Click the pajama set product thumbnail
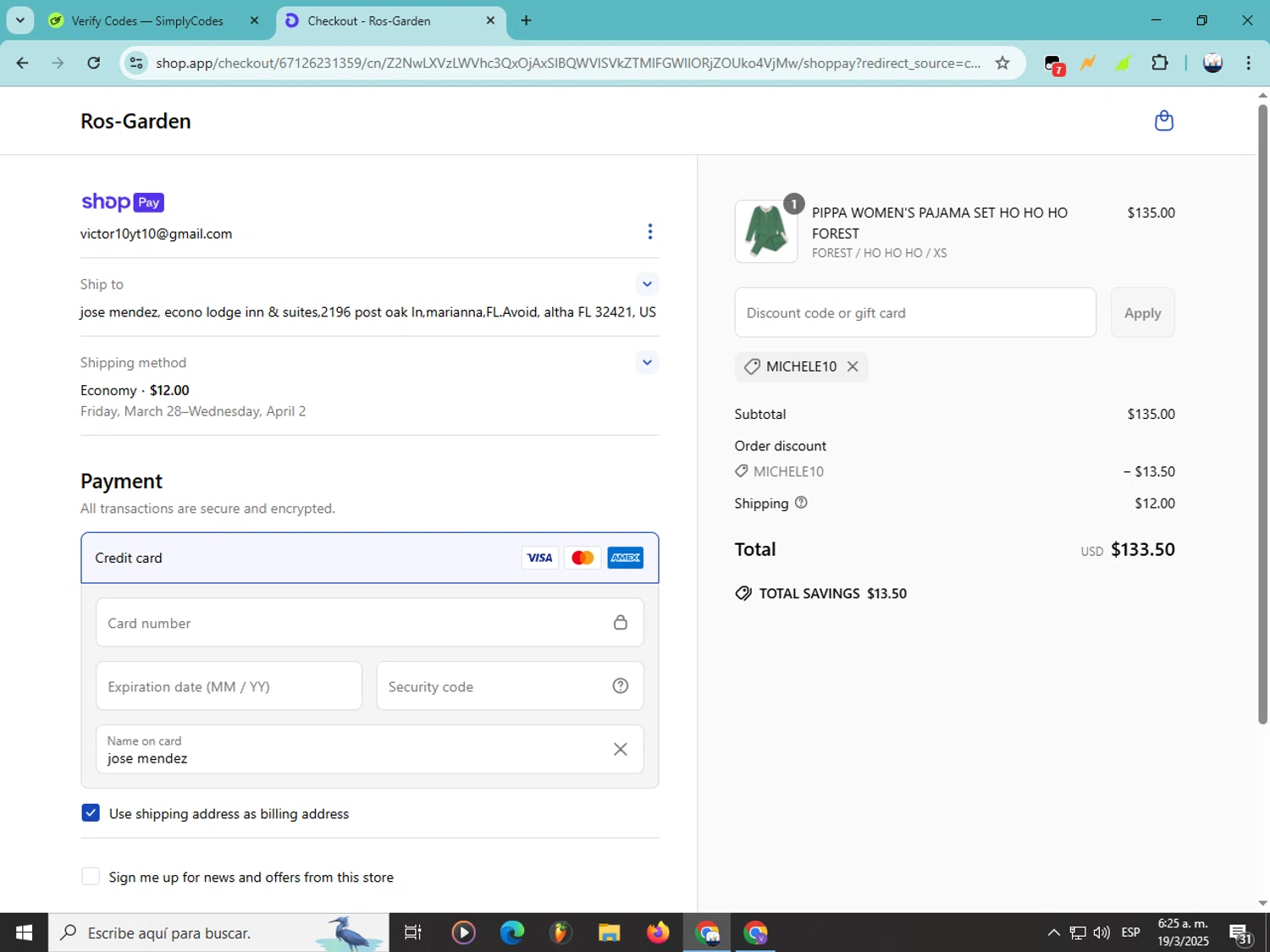1270x952 pixels. pos(766,231)
